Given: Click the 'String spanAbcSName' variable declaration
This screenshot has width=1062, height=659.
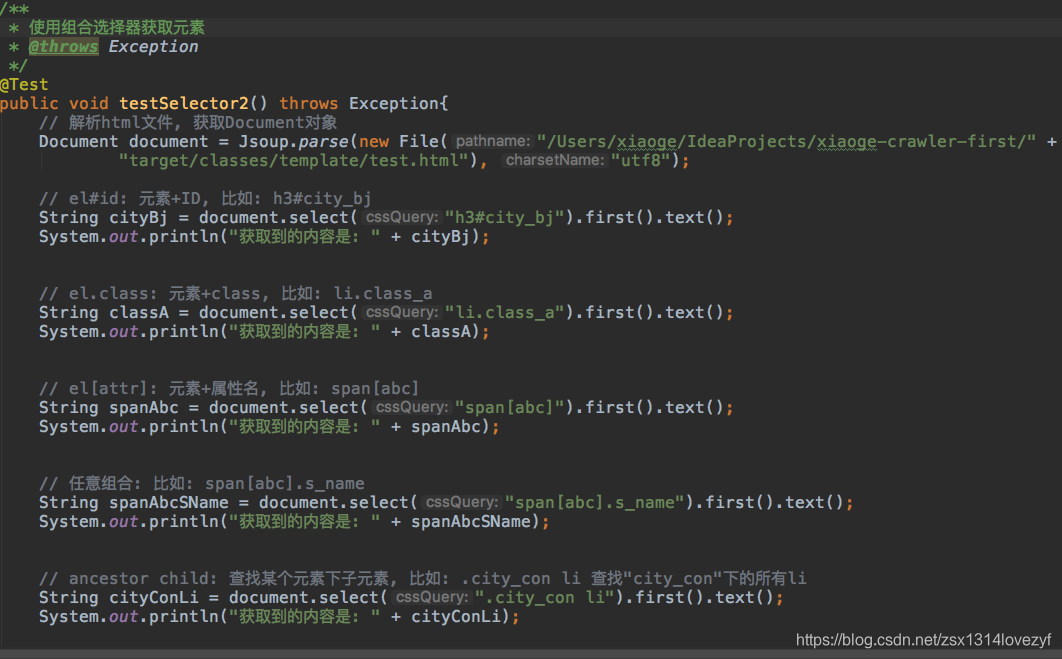Looking at the screenshot, I should (133, 502).
